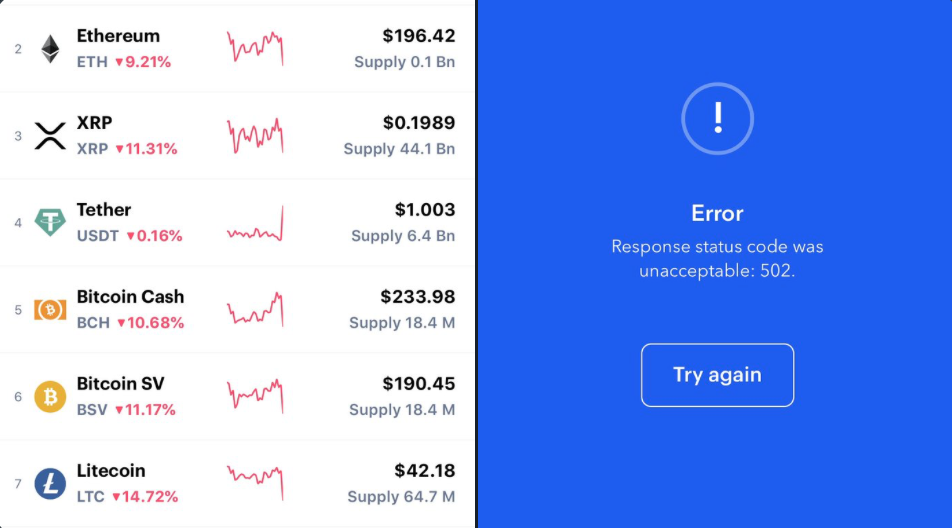The image size is (952, 528).
Task: Click the XRP logo icon
Action: [50, 136]
